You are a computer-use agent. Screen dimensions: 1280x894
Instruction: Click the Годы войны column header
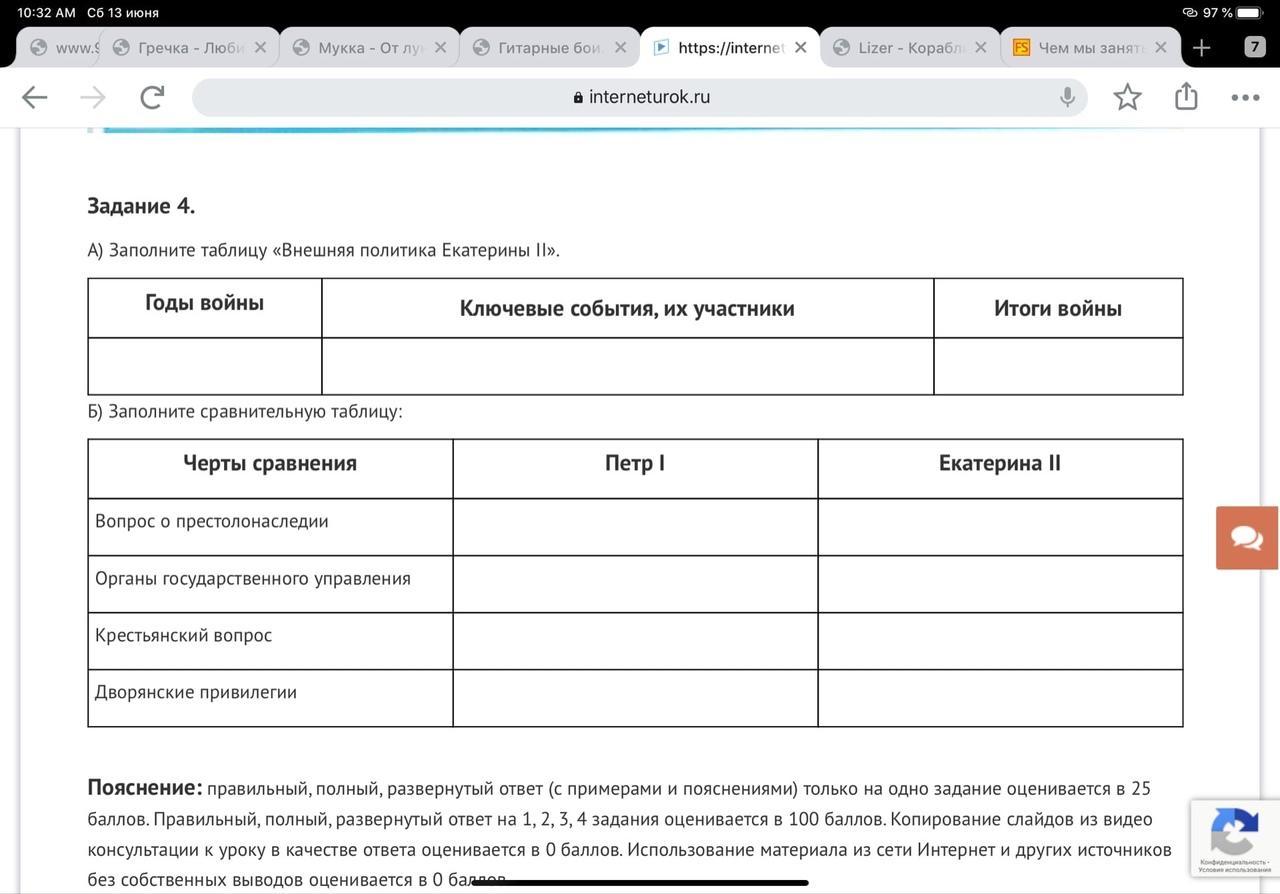(205, 303)
